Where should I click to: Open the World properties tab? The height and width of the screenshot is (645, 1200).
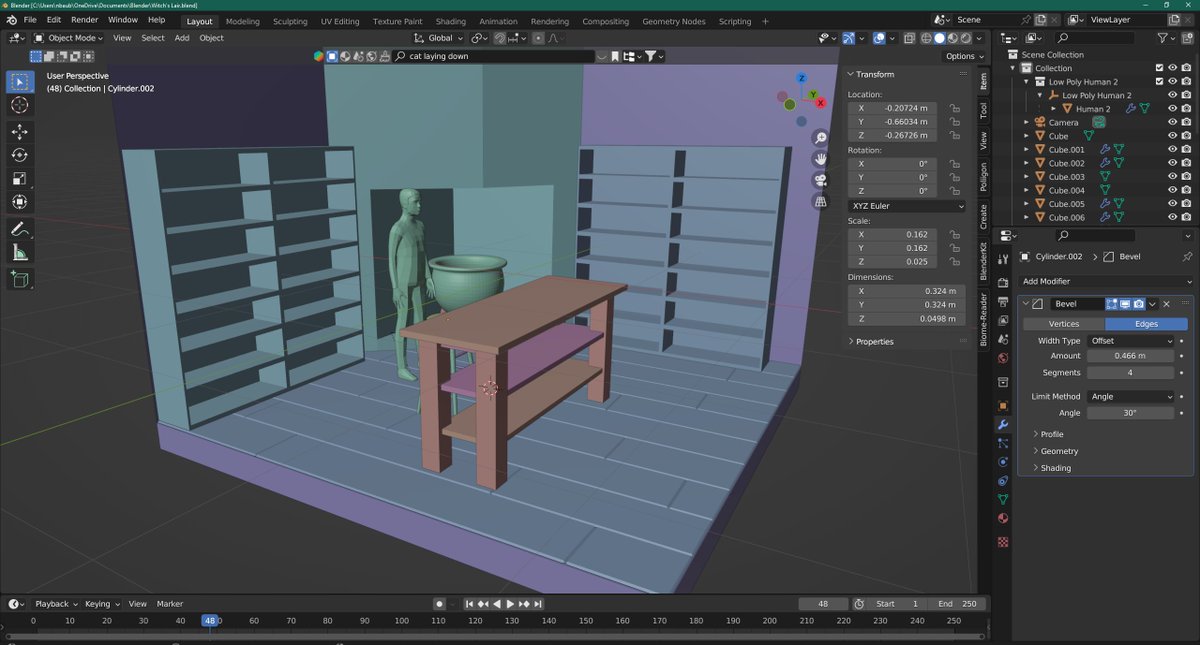click(1003, 357)
